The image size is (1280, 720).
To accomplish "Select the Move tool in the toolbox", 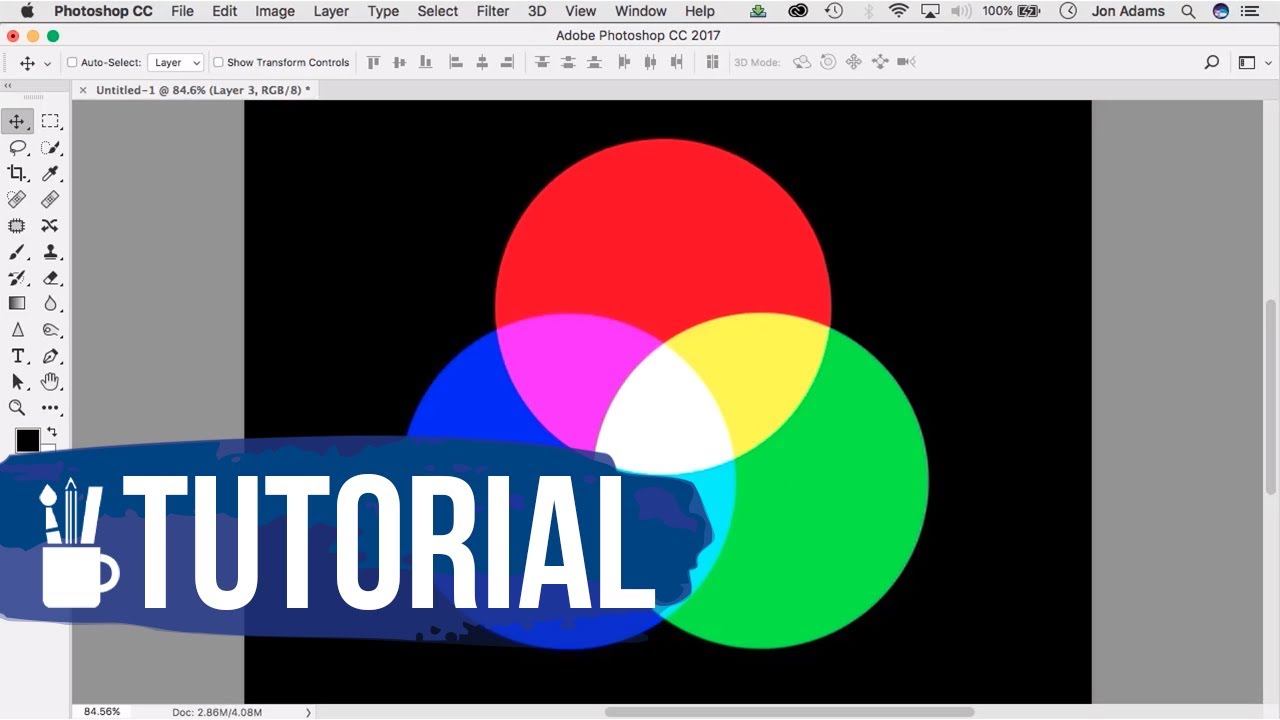I will [17, 122].
